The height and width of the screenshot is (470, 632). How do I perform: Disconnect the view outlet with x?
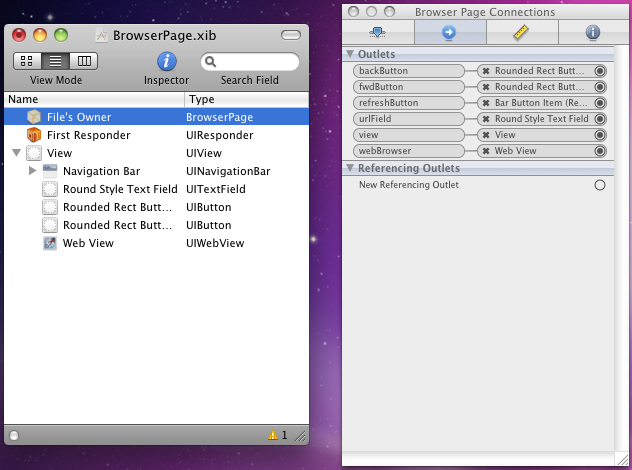click(486, 135)
